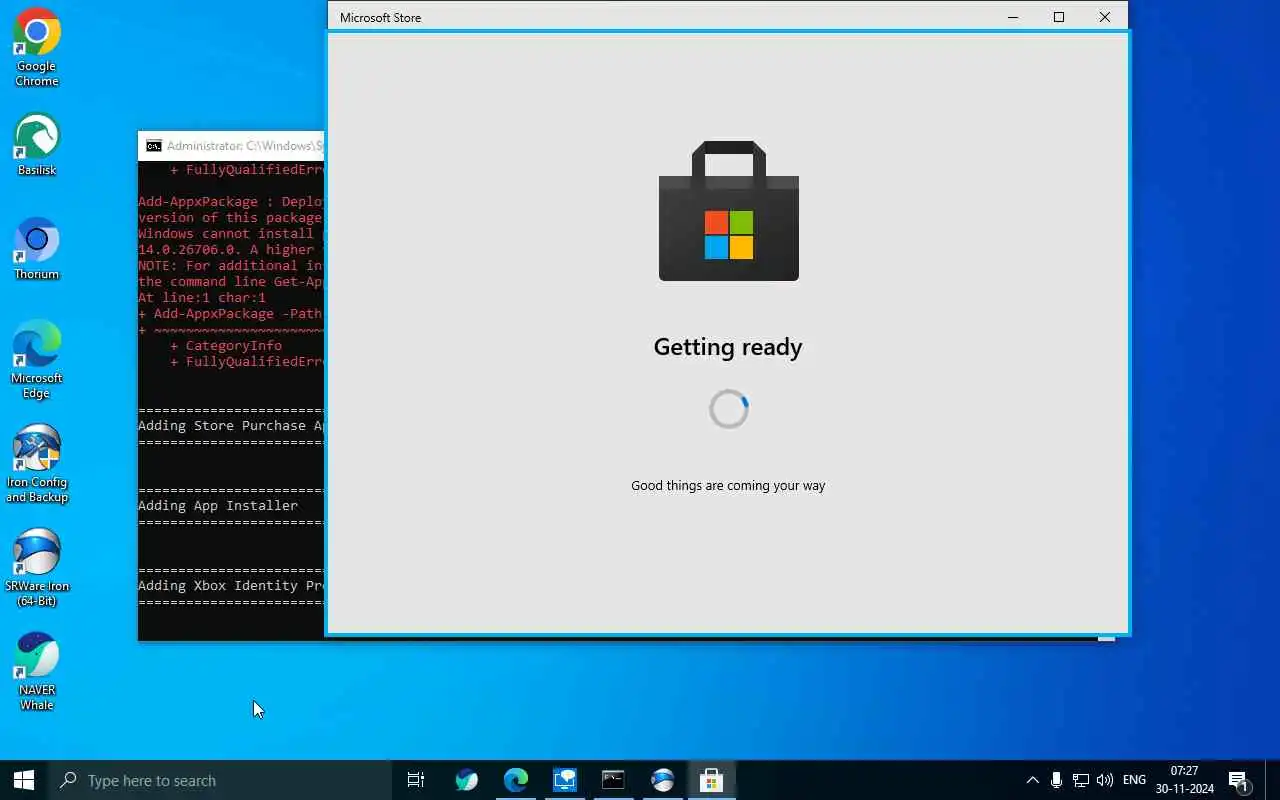
Task: Show hidden system tray icons
Action: click(x=1032, y=780)
